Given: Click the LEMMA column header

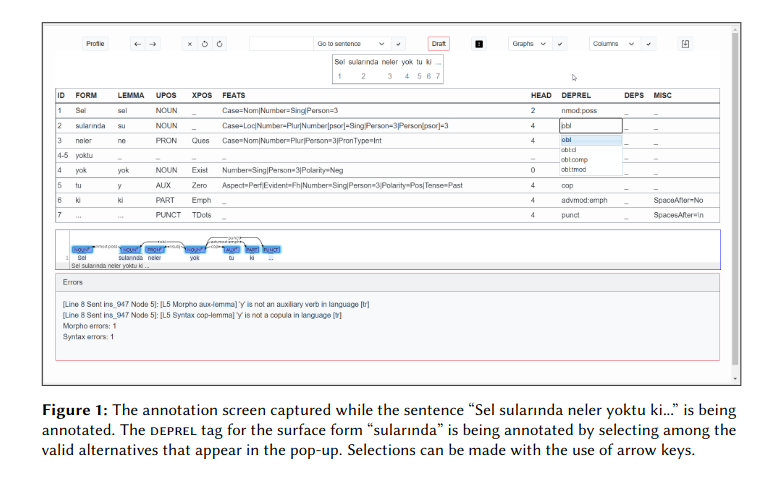Looking at the screenshot, I should 131,96.
